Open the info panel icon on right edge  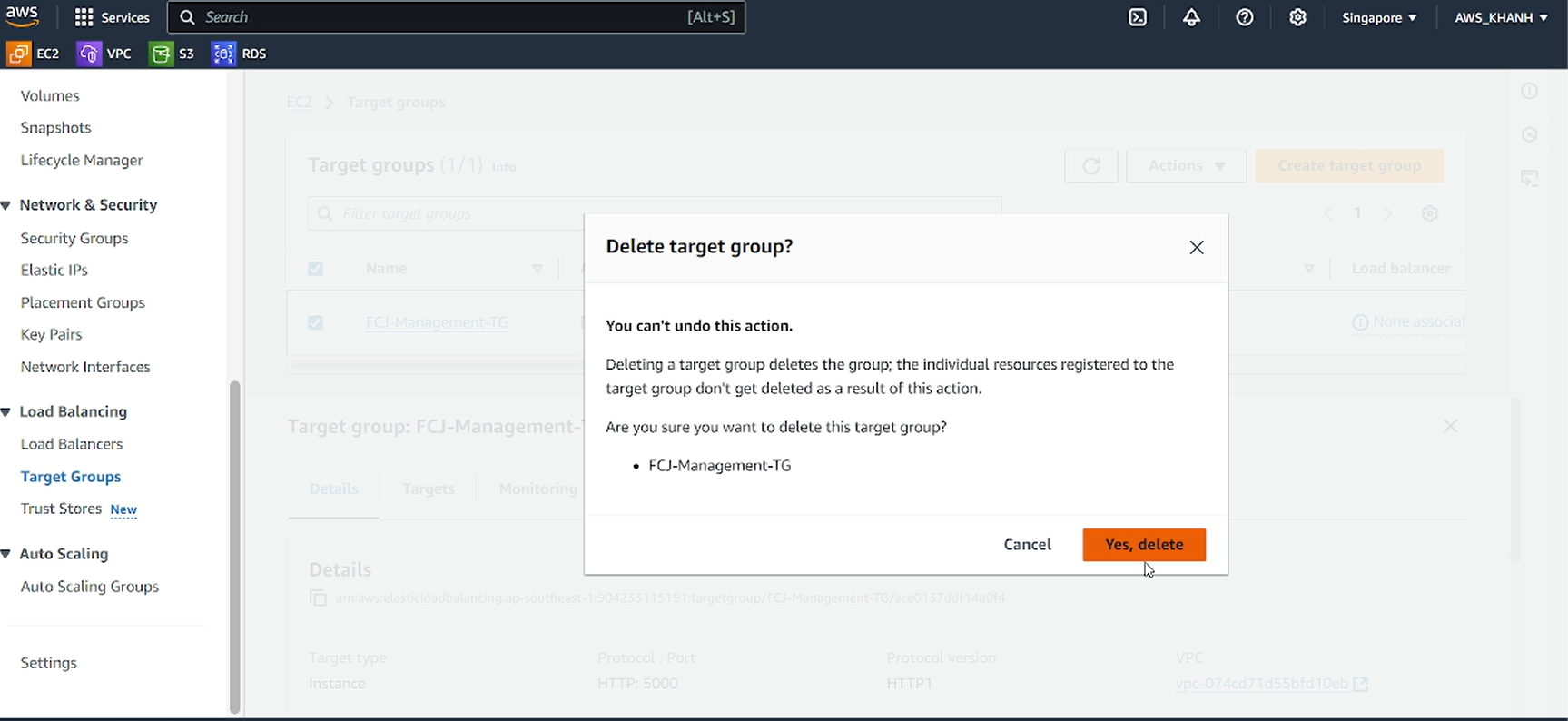coord(1530,91)
